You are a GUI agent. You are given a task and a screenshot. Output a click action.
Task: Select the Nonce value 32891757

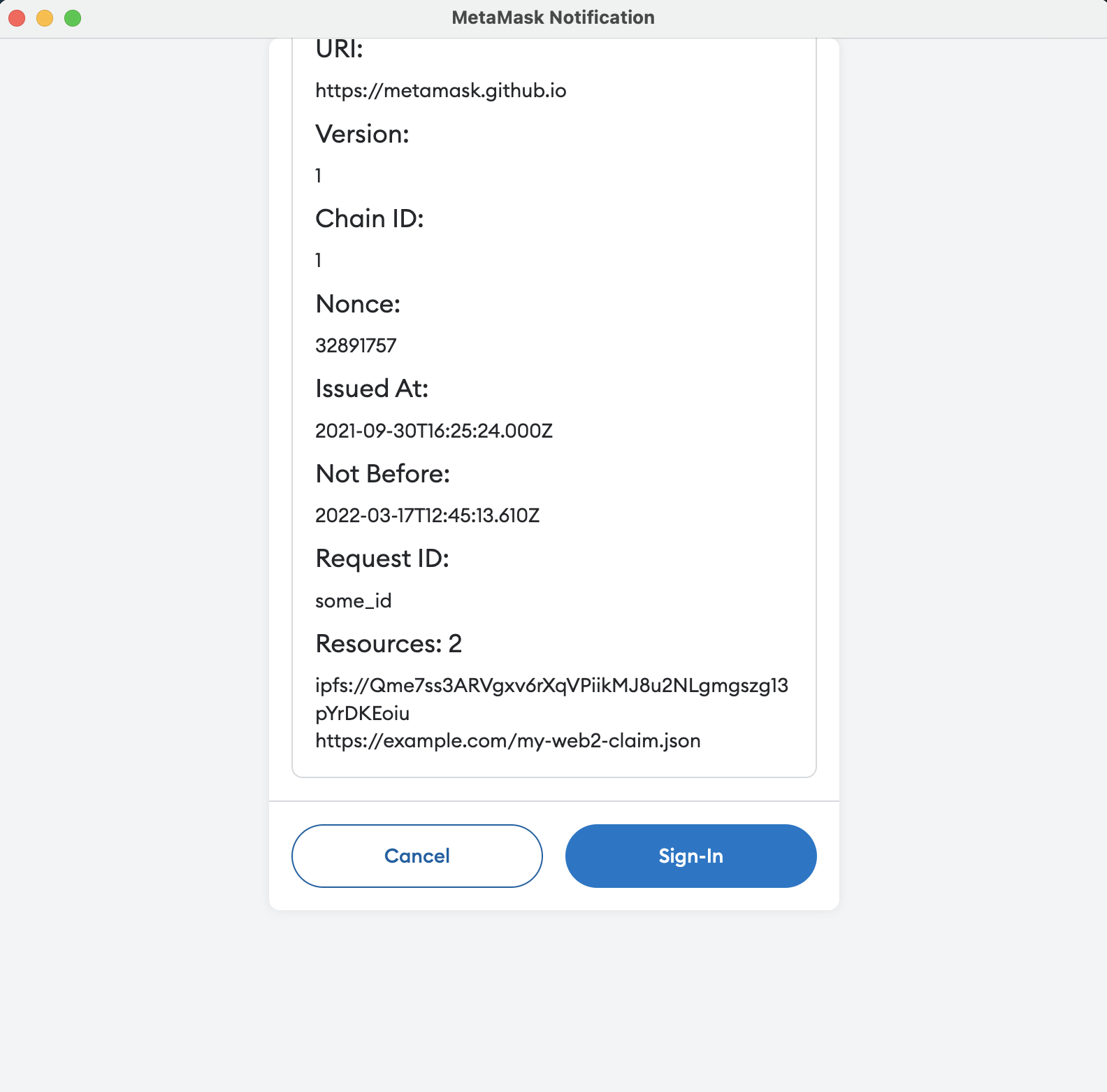[x=356, y=345]
